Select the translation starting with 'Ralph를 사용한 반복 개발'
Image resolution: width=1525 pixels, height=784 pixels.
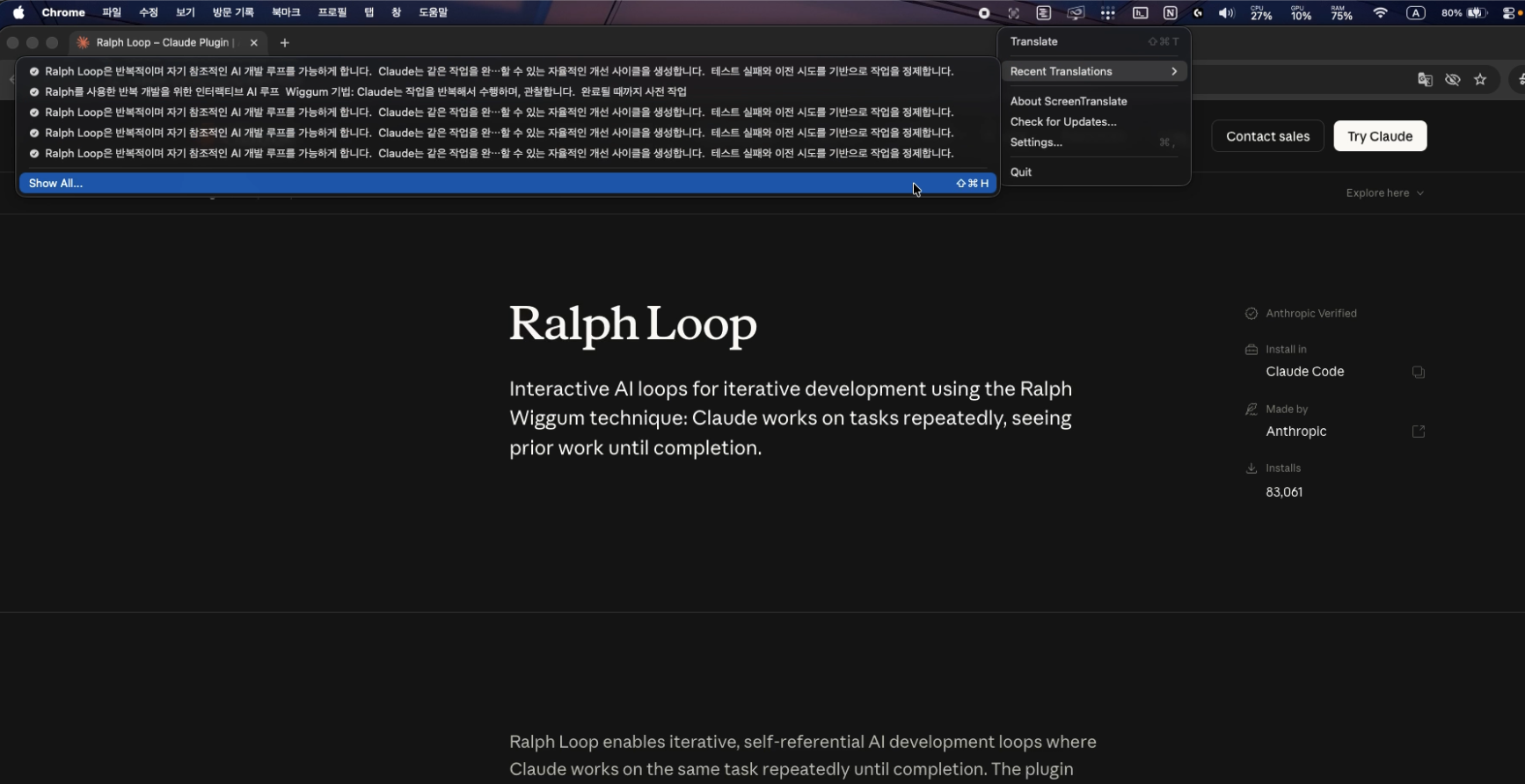click(507, 91)
